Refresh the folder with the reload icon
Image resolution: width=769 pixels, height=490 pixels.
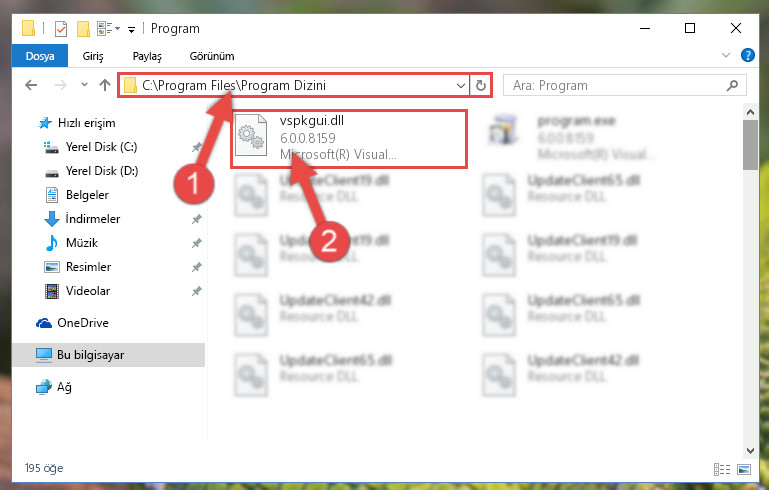481,85
